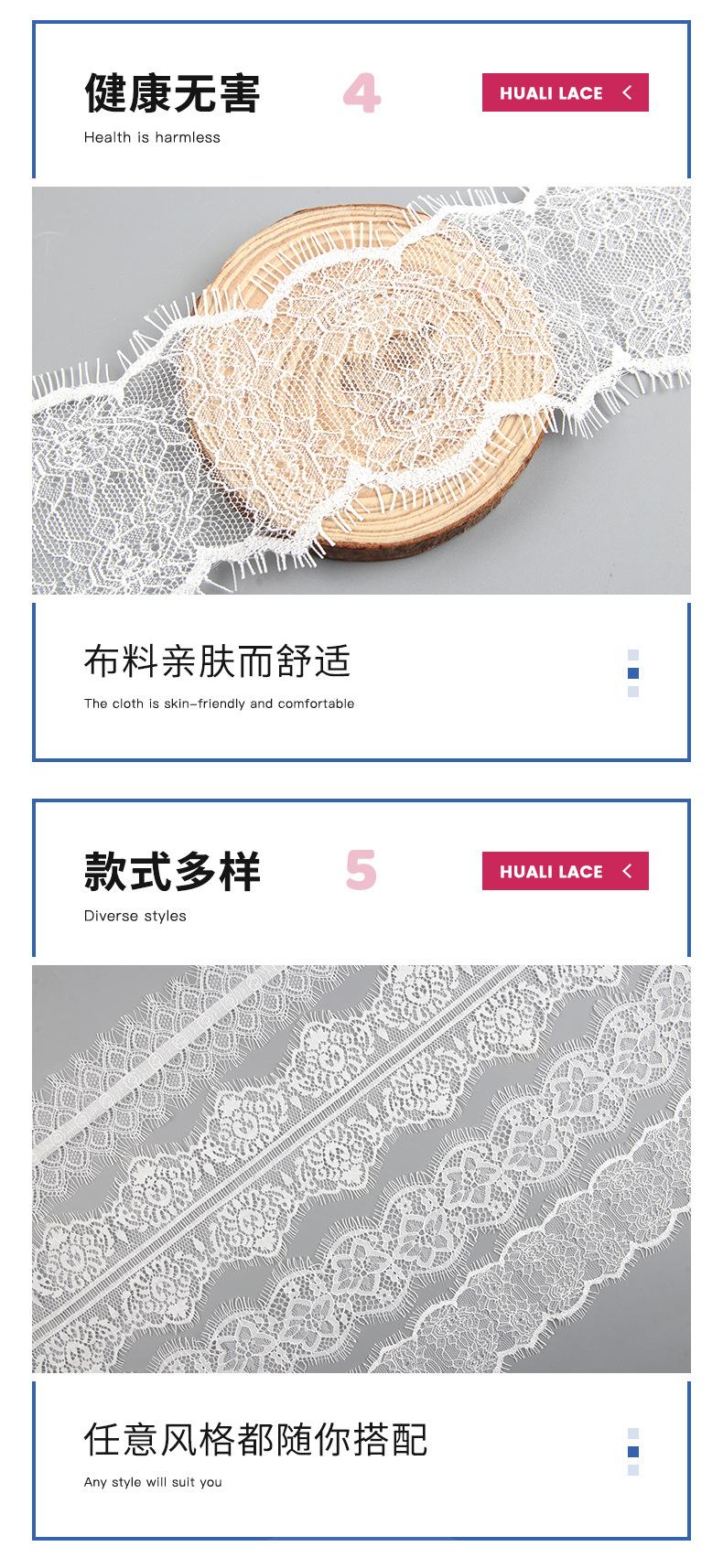Image resolution: width=723 pixels, height=1568 pixels.
Task: Click the Any style will suit you text
Action: pyautogui.click(x=153, y=1482)
